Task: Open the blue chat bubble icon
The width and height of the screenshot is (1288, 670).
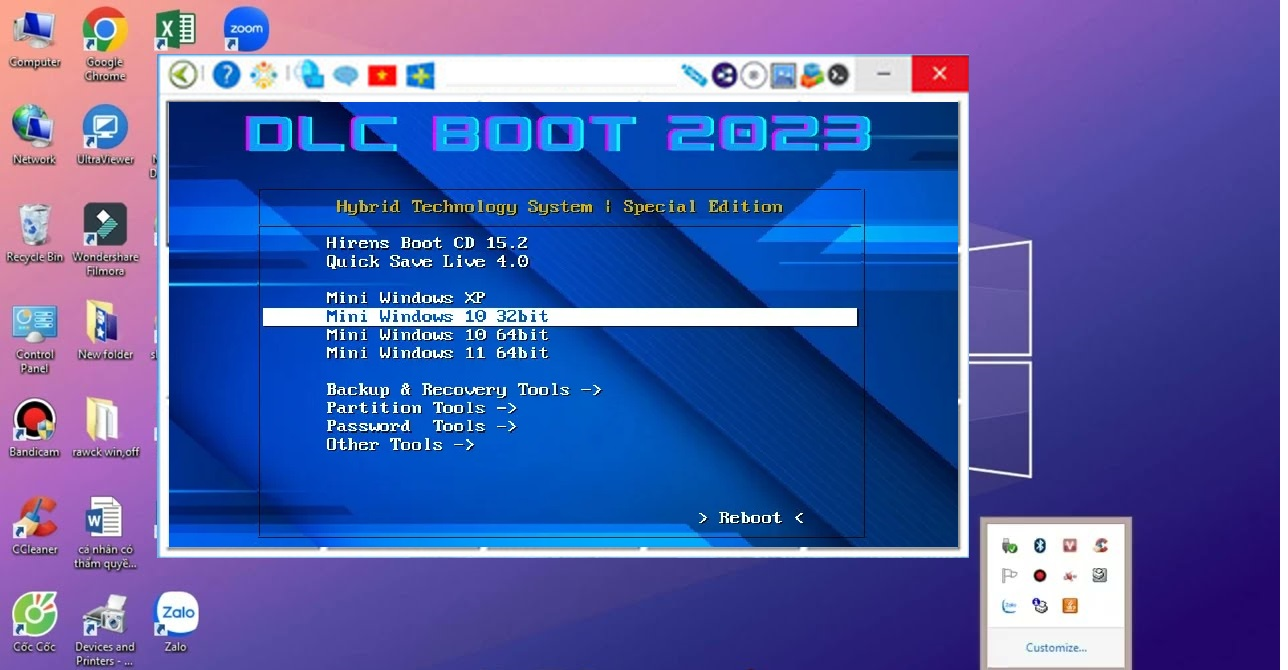Action: [x=346, y=76]
